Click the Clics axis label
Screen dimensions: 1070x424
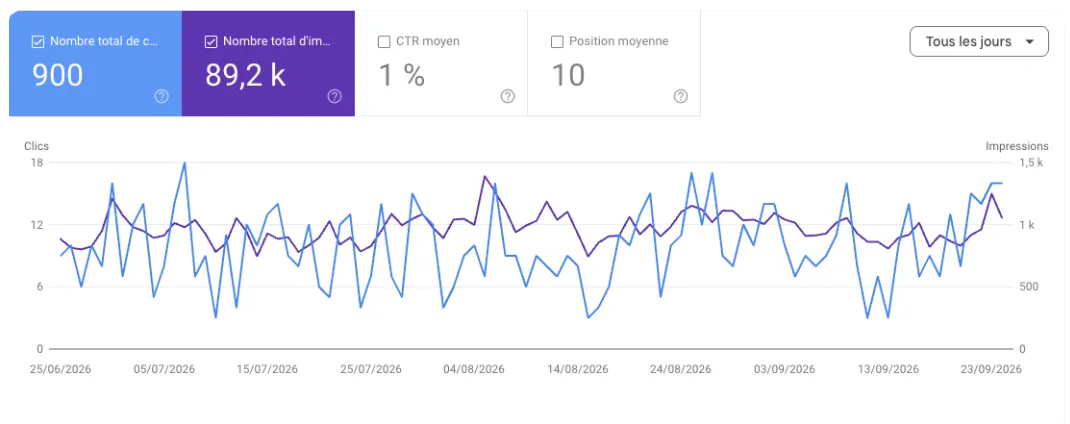[36, 146]
